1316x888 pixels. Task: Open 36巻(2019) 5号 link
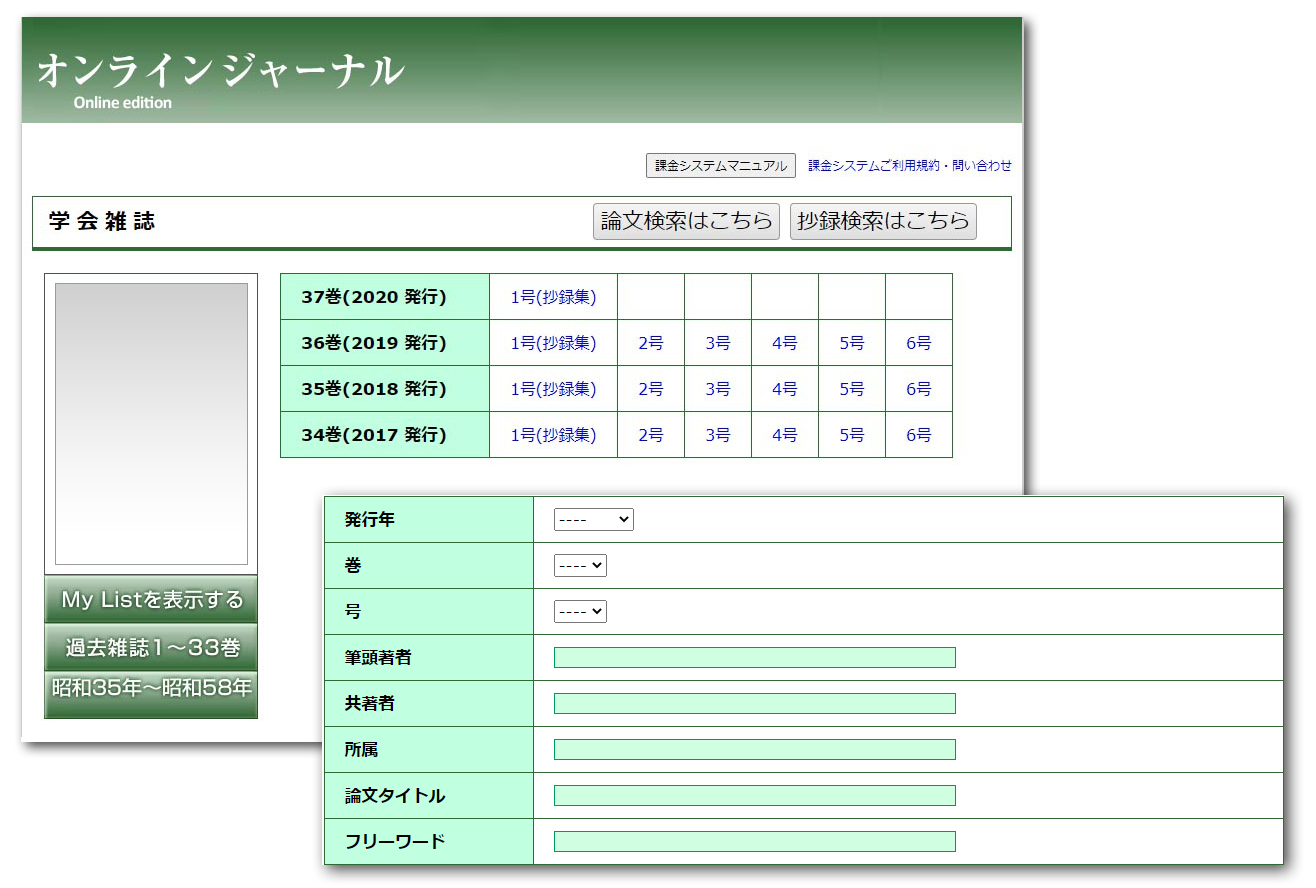(852, 343)
